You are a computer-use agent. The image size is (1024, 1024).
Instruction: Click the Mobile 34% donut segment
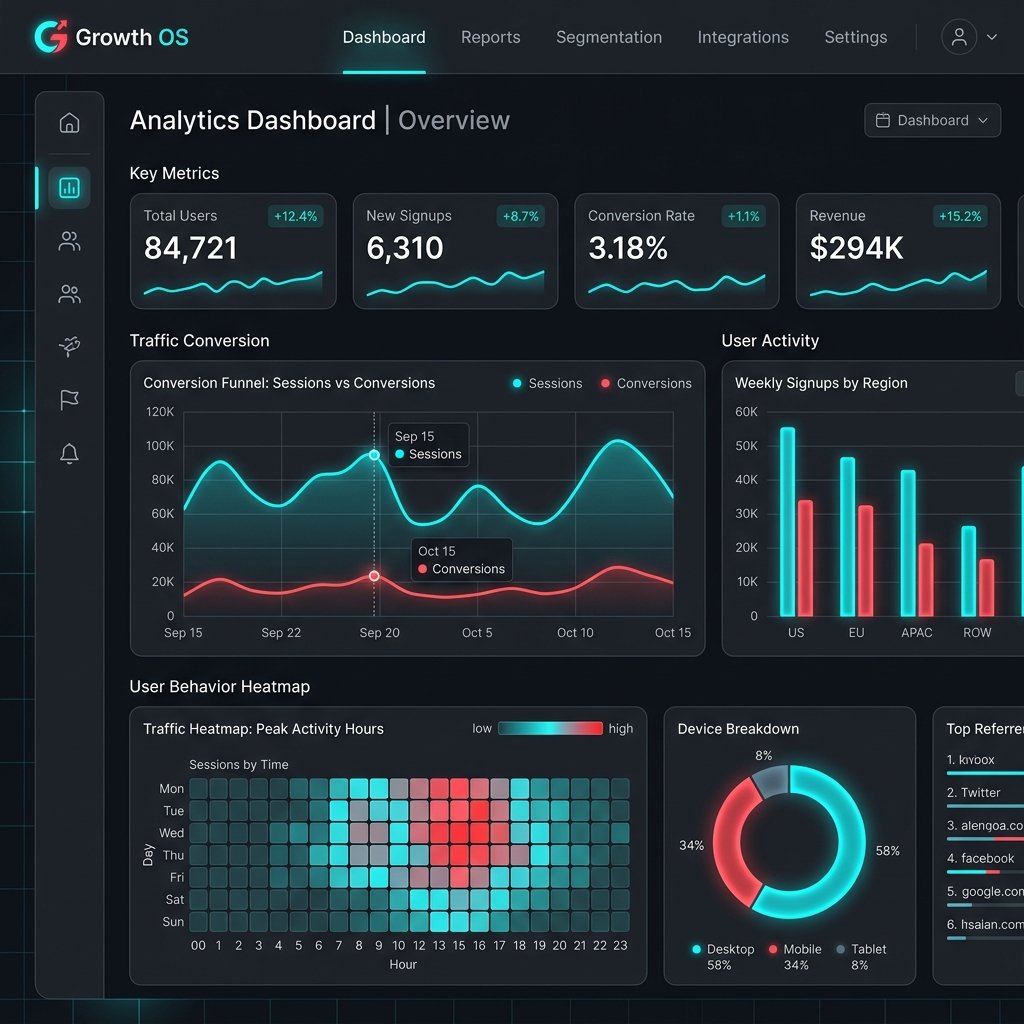(727, 842)
